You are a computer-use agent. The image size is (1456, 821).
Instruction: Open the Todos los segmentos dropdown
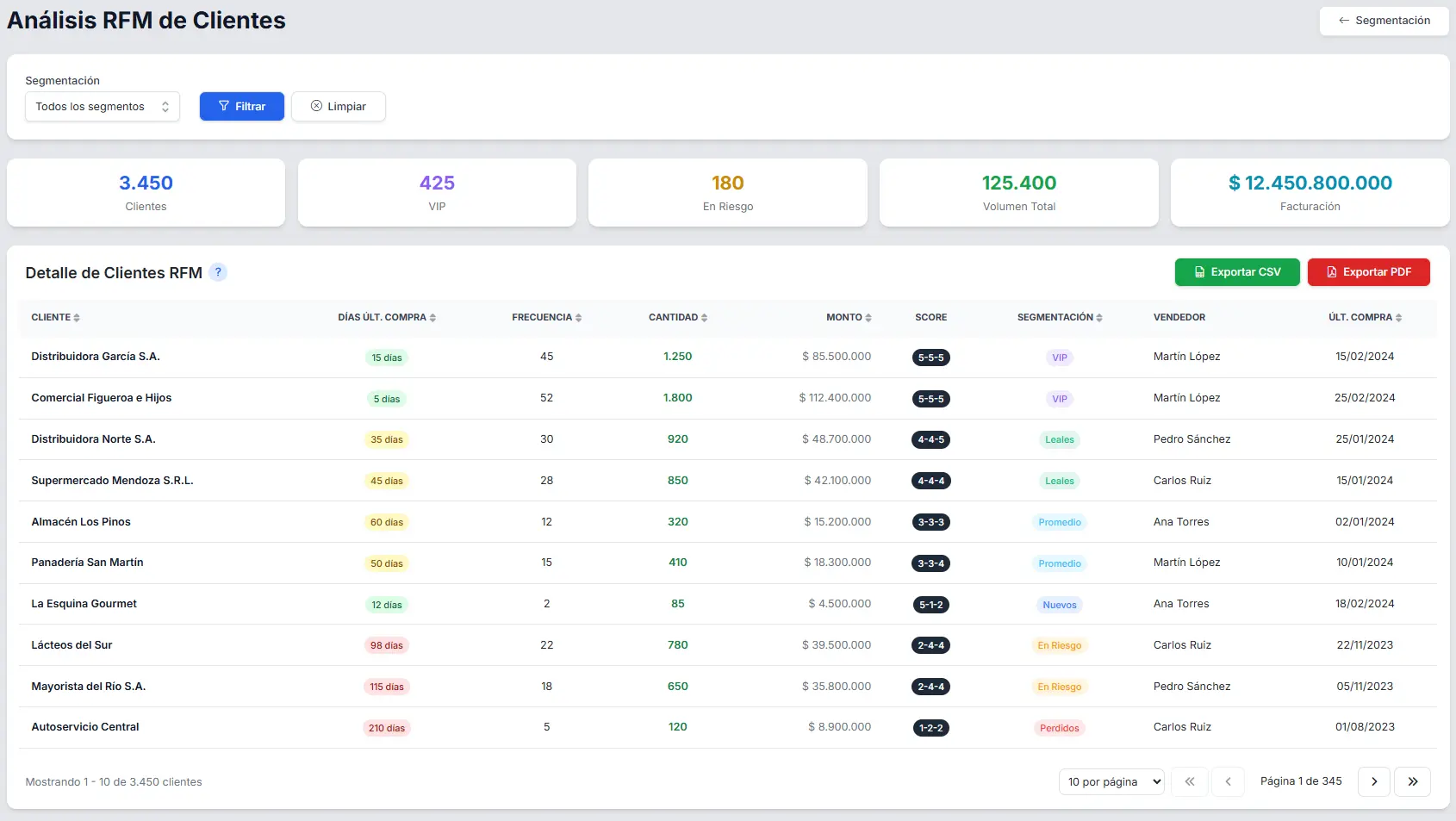pyautogui.click(x=103, y=107)
